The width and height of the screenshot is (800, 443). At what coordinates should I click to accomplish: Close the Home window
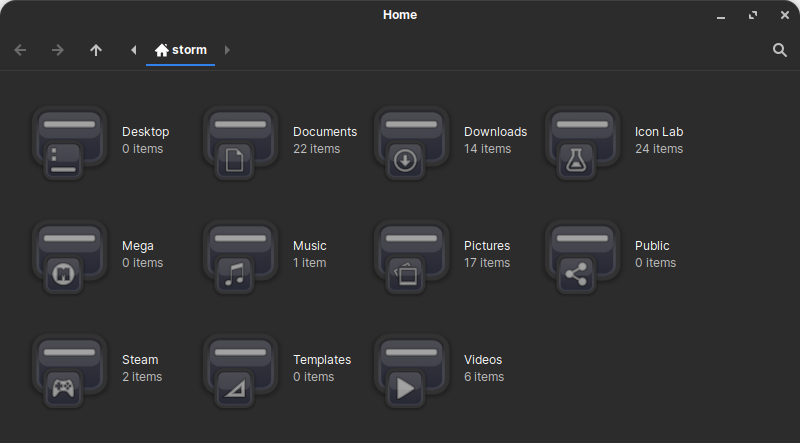pos(785,15)
